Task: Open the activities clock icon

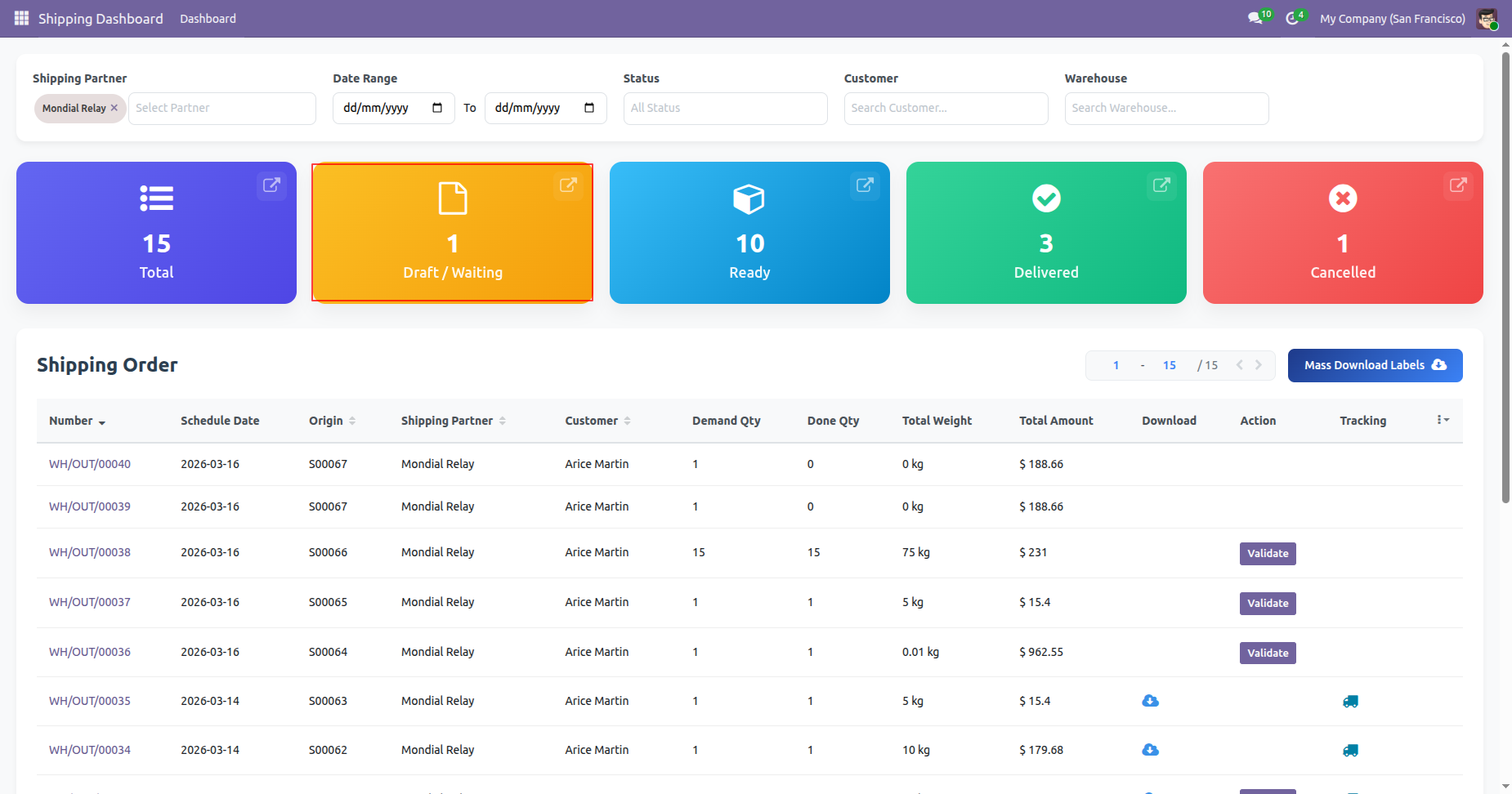Action: point(1292,18)
